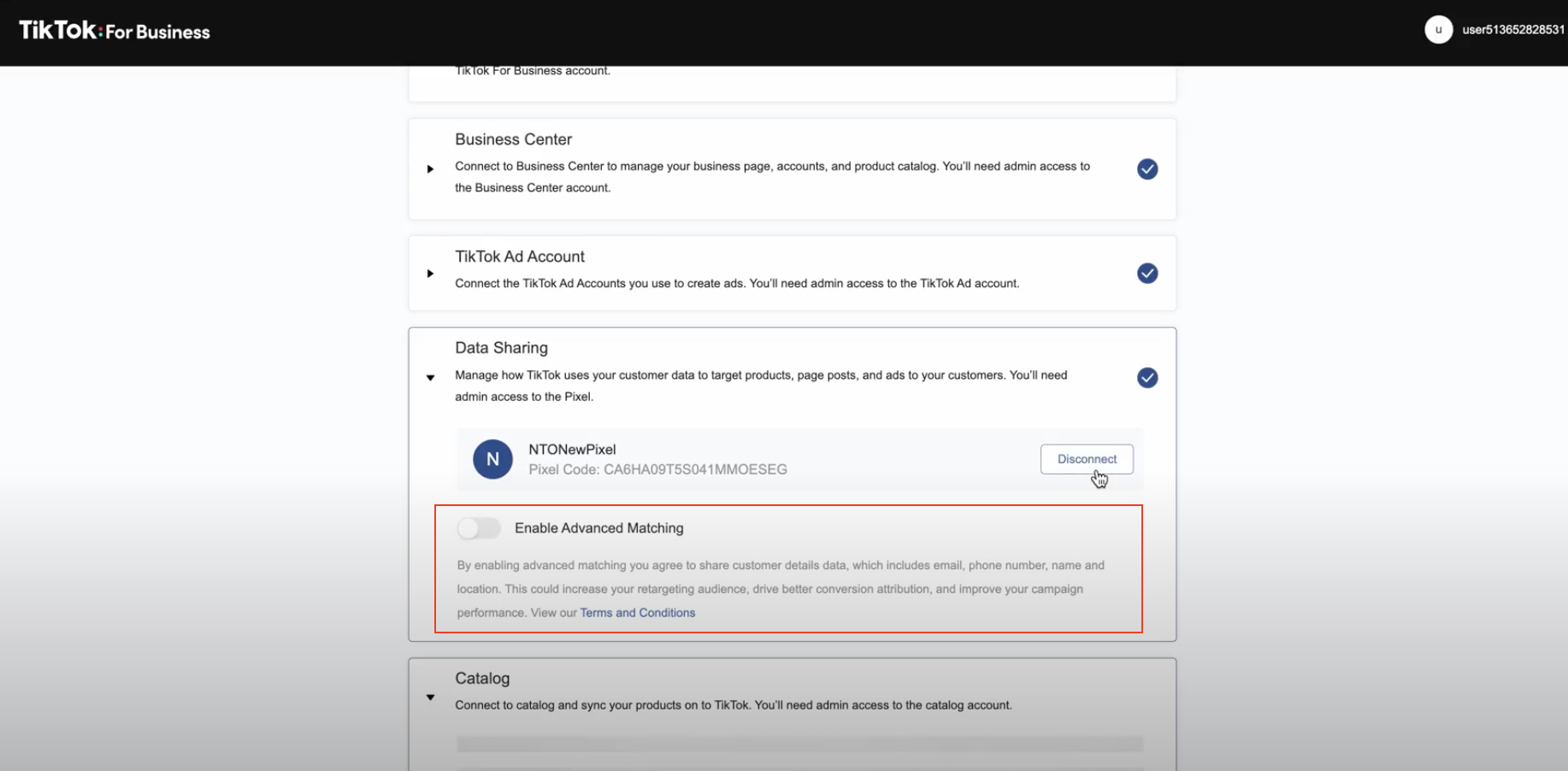Click the username user513652828531 in the header
Viewport: 1568px width, 771px height.
click(x=1512, y=29)
